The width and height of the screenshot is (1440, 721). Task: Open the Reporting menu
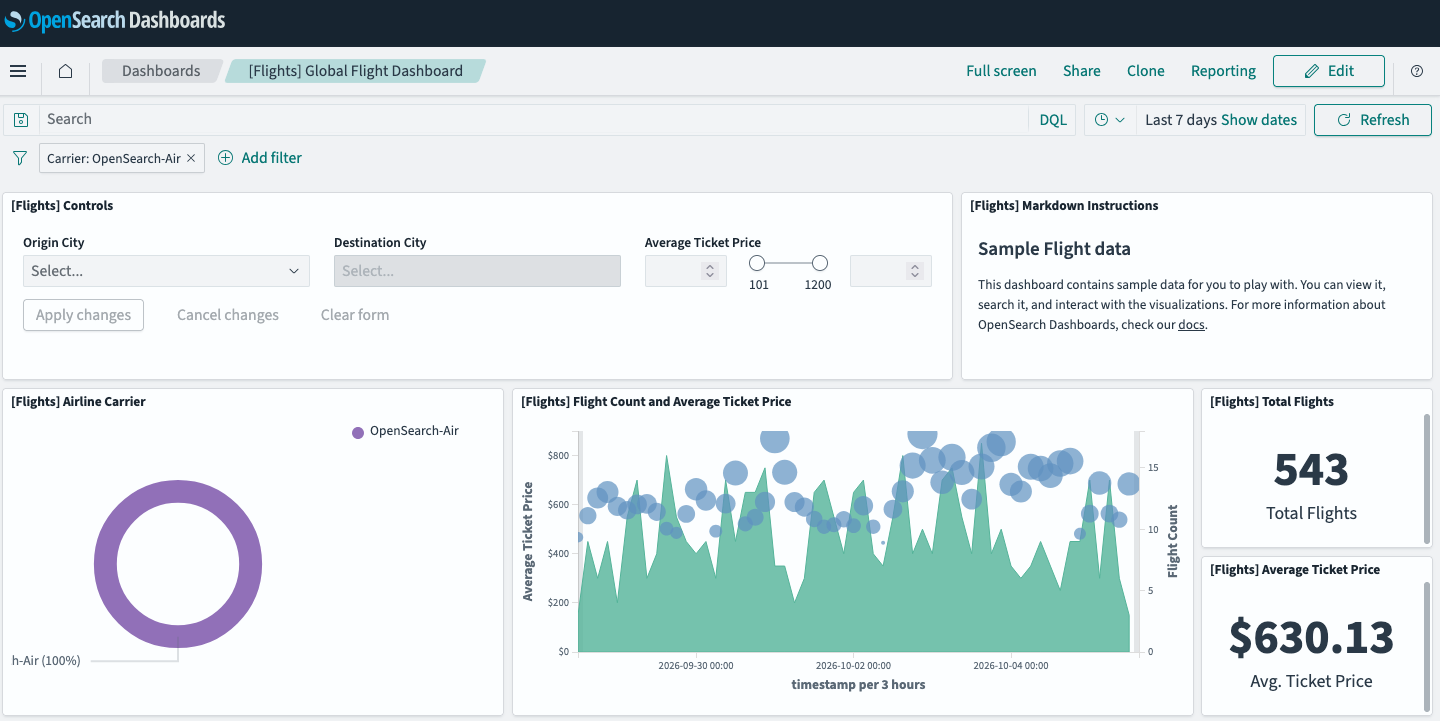point(1223,71)
